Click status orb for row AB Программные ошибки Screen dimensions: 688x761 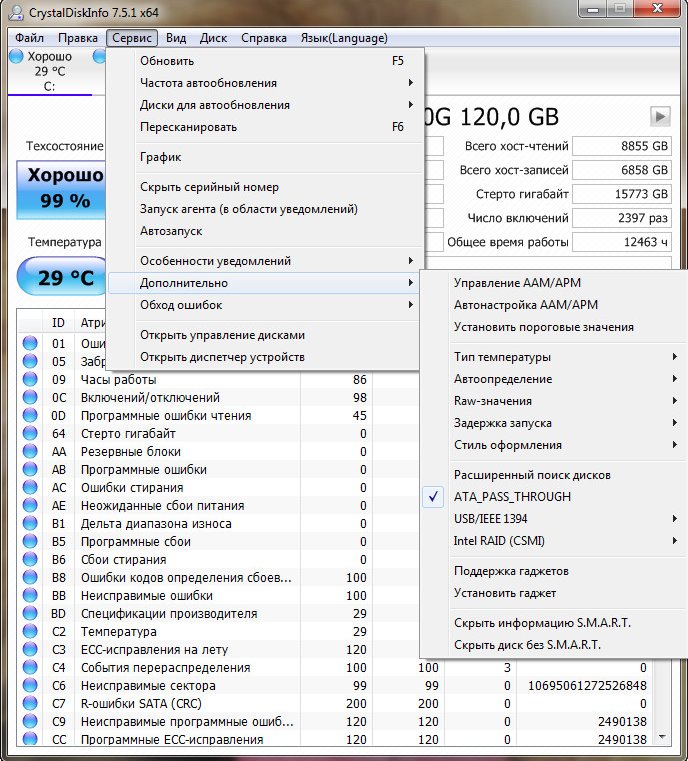(x=30, y=469)
